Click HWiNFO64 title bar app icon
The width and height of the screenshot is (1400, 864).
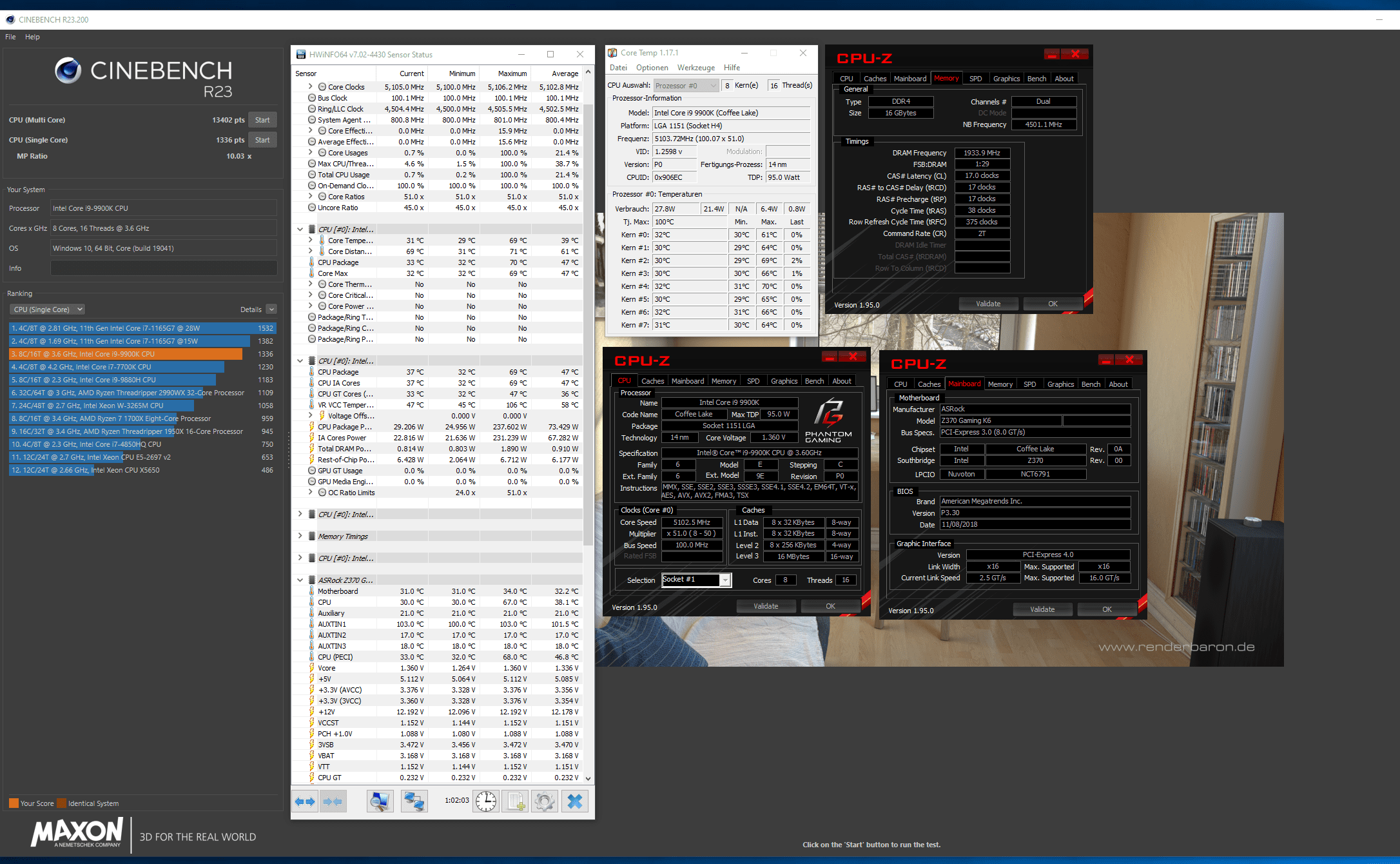point(300,55)
